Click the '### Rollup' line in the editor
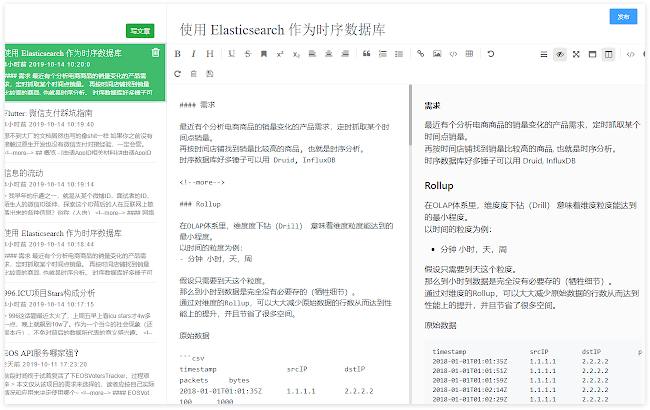 click(x=200, y=204)
